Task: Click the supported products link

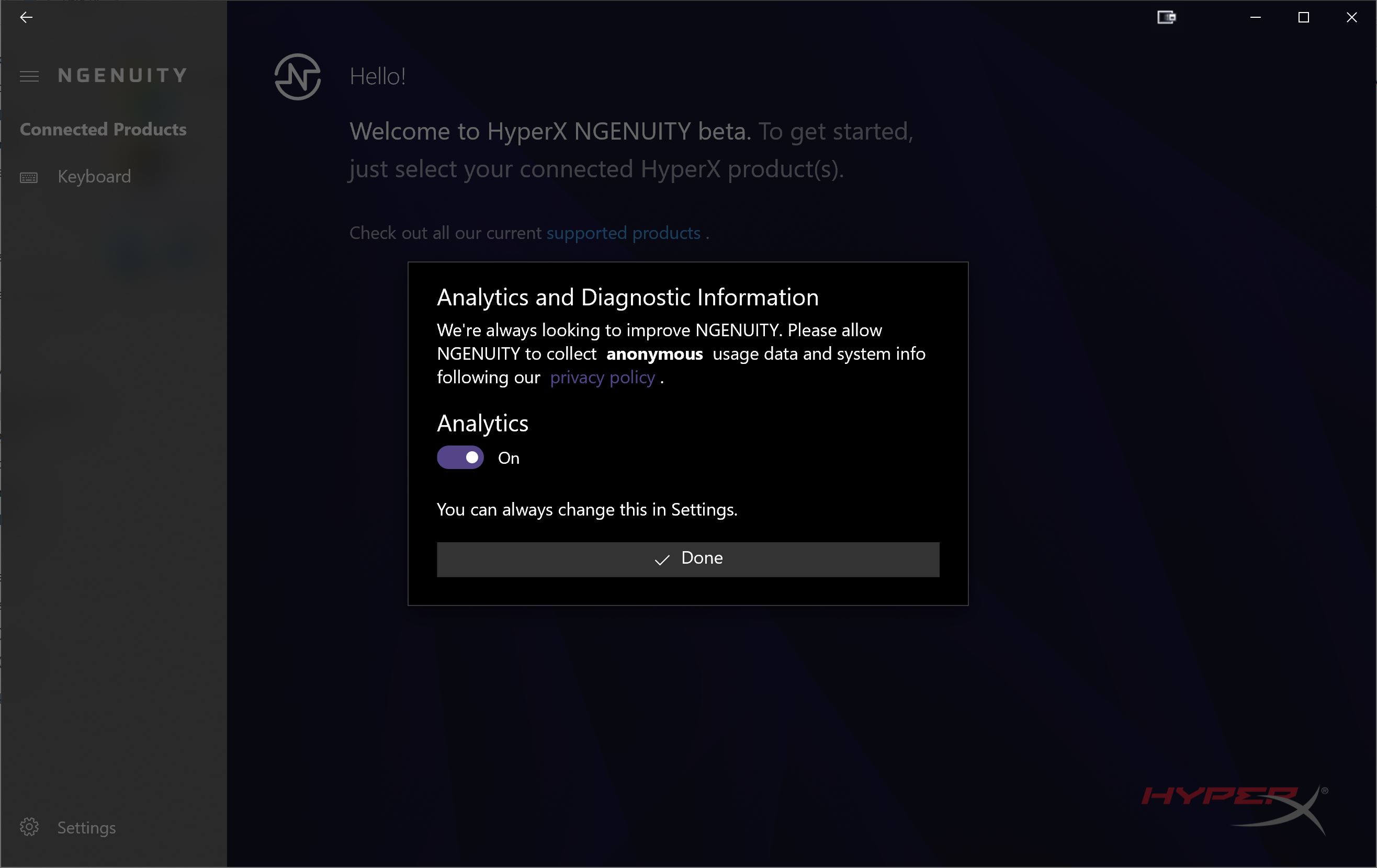Action: pos(623,233)
